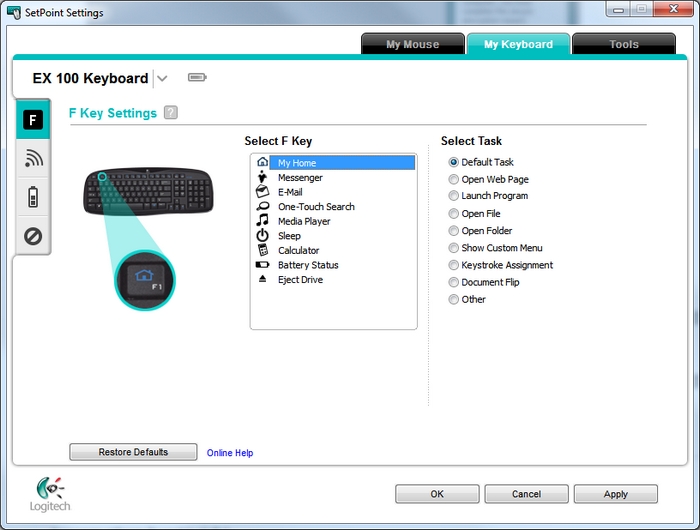Open the Online Help link

[x=230, y=453]
